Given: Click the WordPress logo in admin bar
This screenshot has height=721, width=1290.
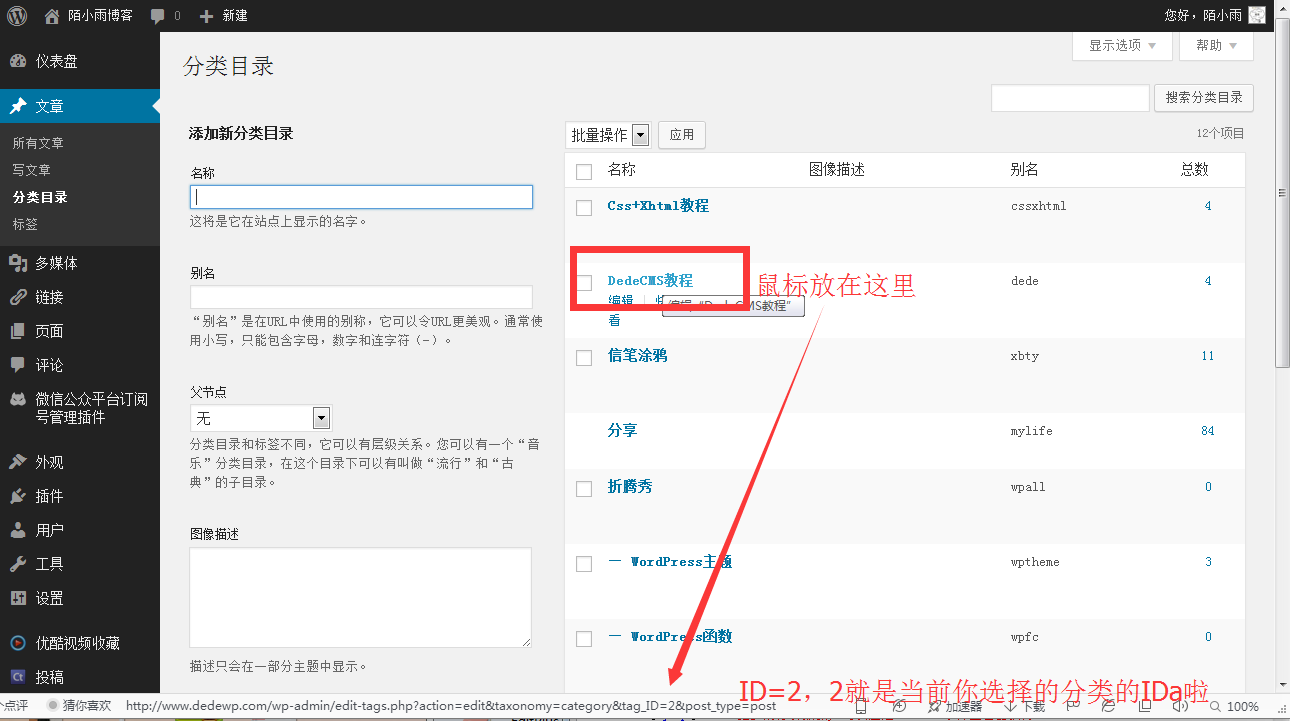Looking at the screenshot, I should click(18, 15).
